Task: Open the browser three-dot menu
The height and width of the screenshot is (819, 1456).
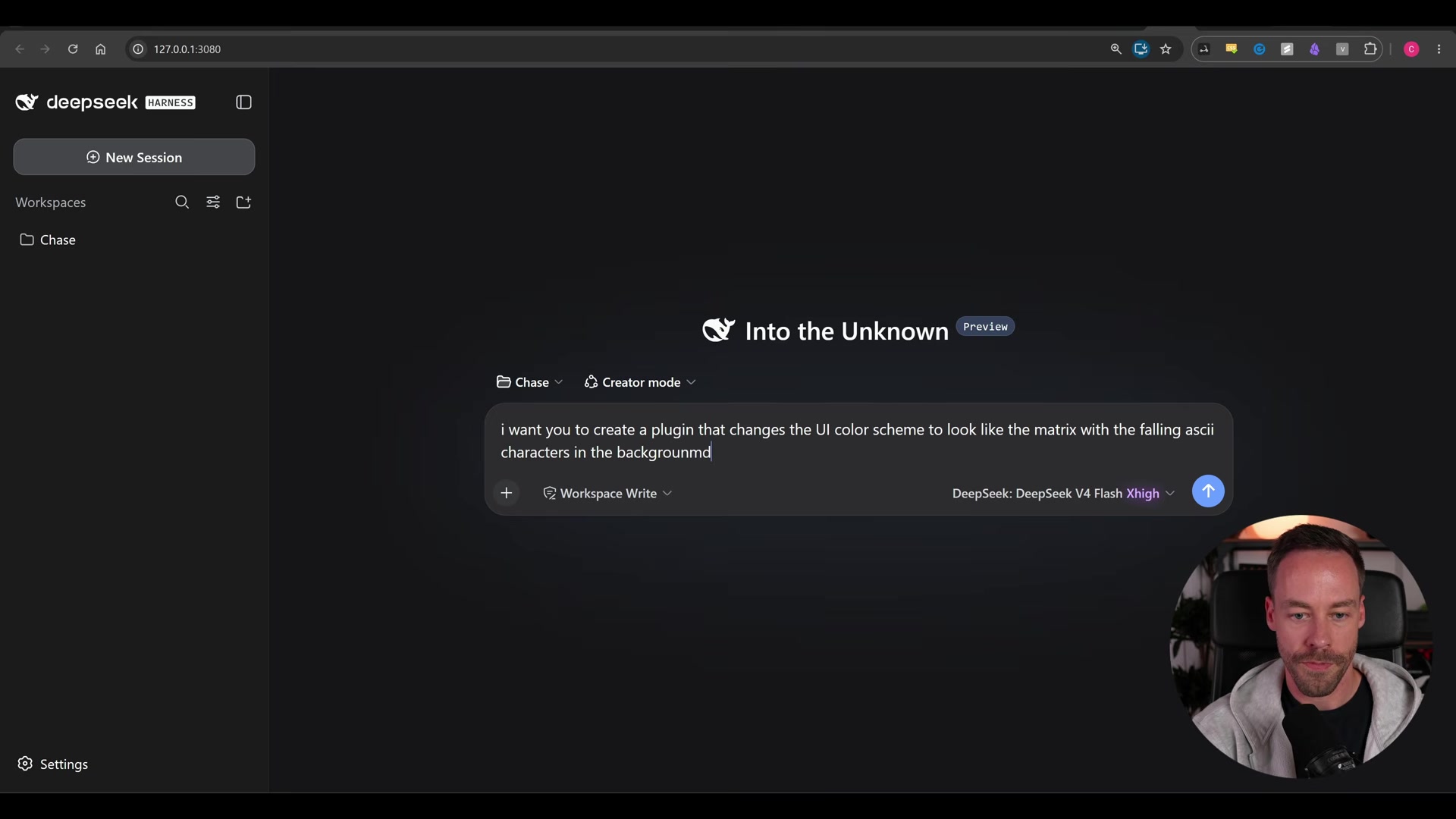Action: click(1439, 49)
